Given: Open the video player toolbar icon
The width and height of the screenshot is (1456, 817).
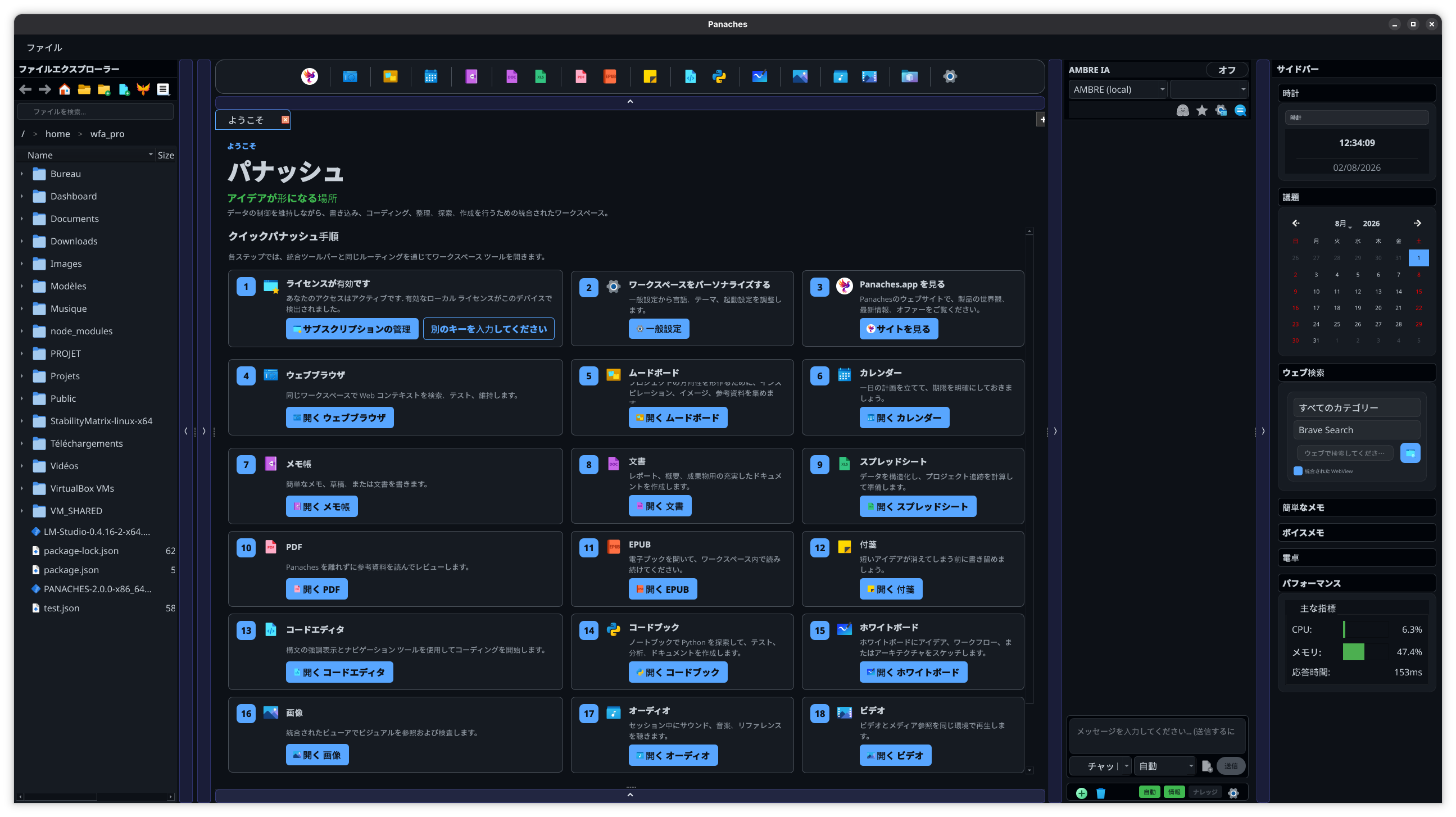Looking at the screenshot, I should [869, 76].
